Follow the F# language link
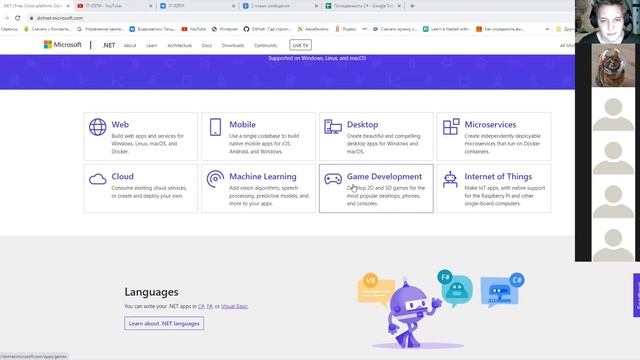The height and width of the screenshot is (360, 640). click(209, 306)
